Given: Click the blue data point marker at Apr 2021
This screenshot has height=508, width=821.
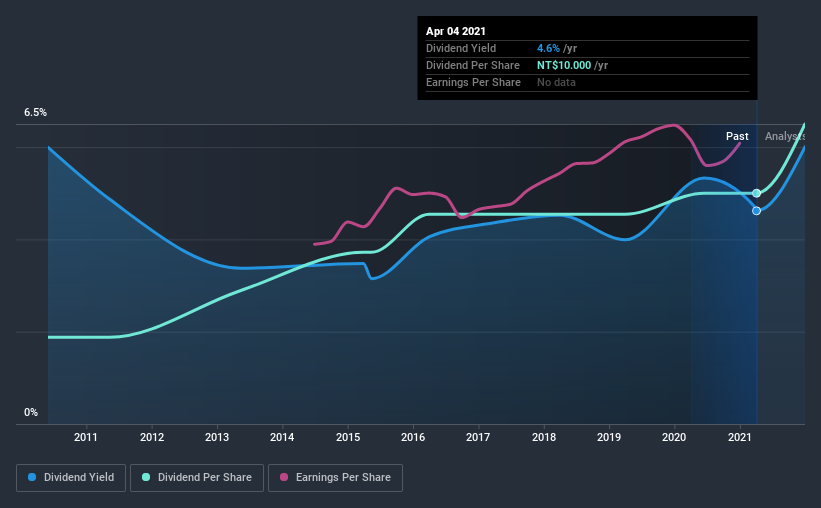Looking at the screenshot, I should point(756,211).
